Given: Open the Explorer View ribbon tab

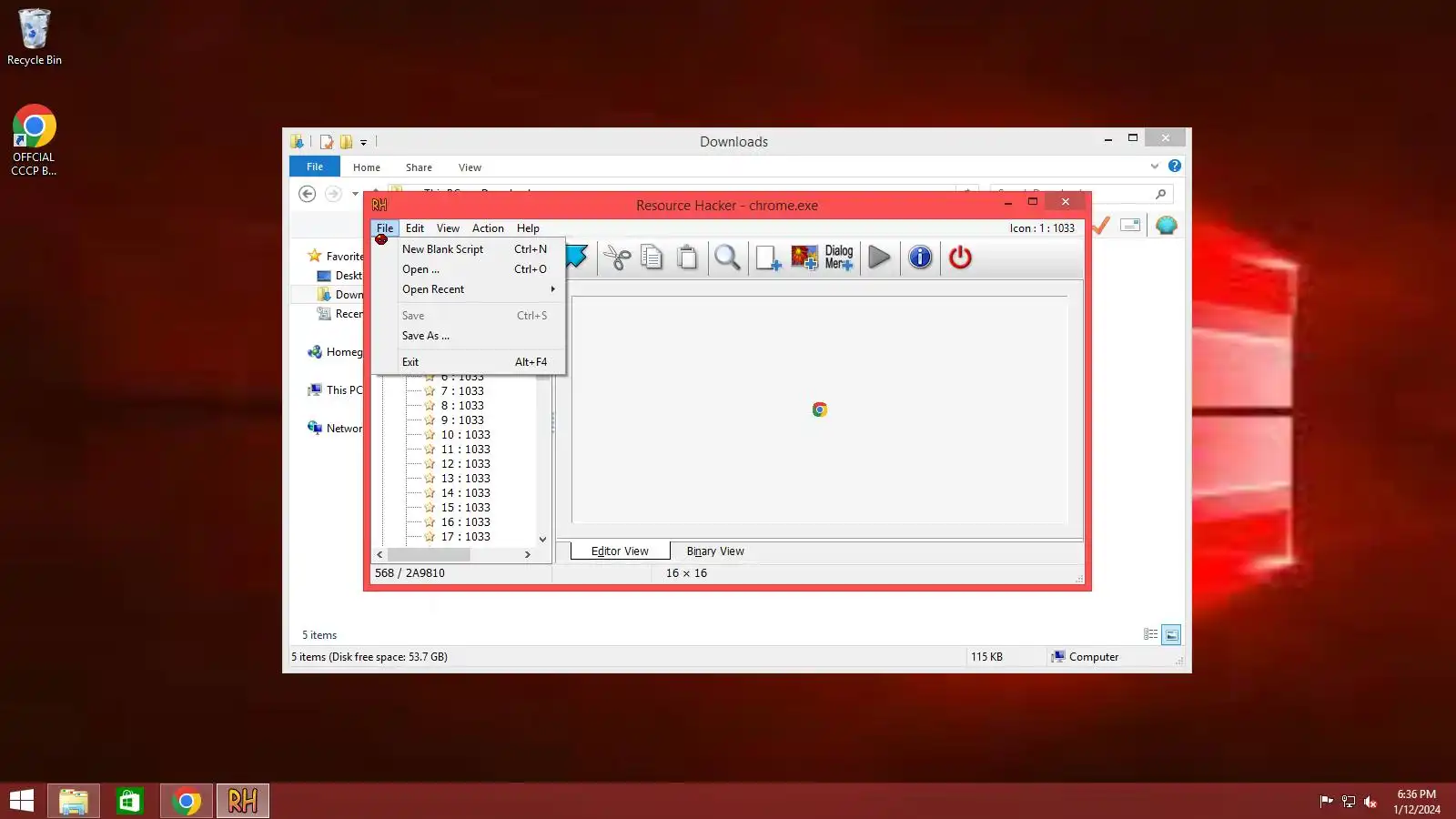Looking at the screenshot, I should [470, 167].
